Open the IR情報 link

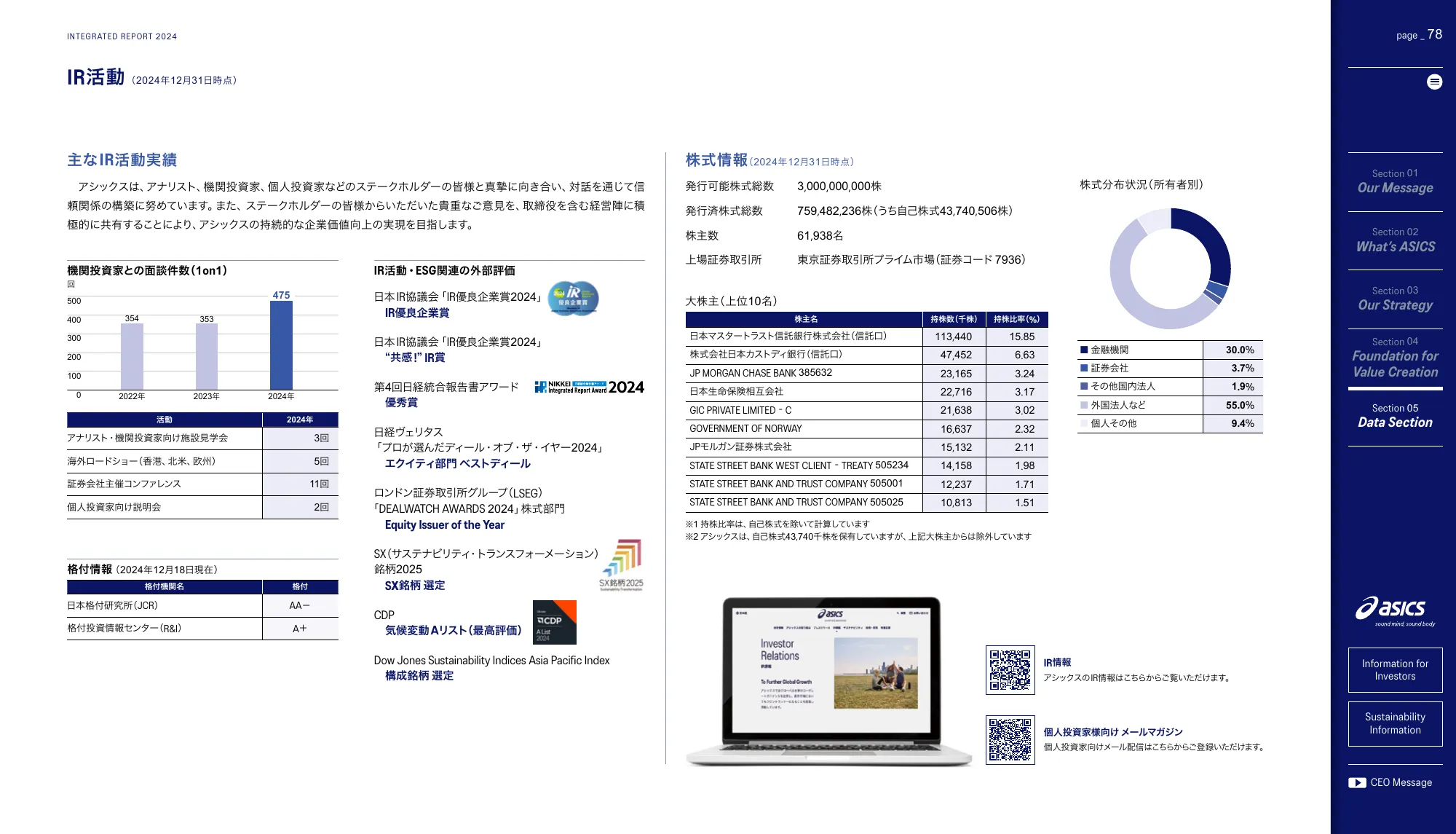(1057, 662)
